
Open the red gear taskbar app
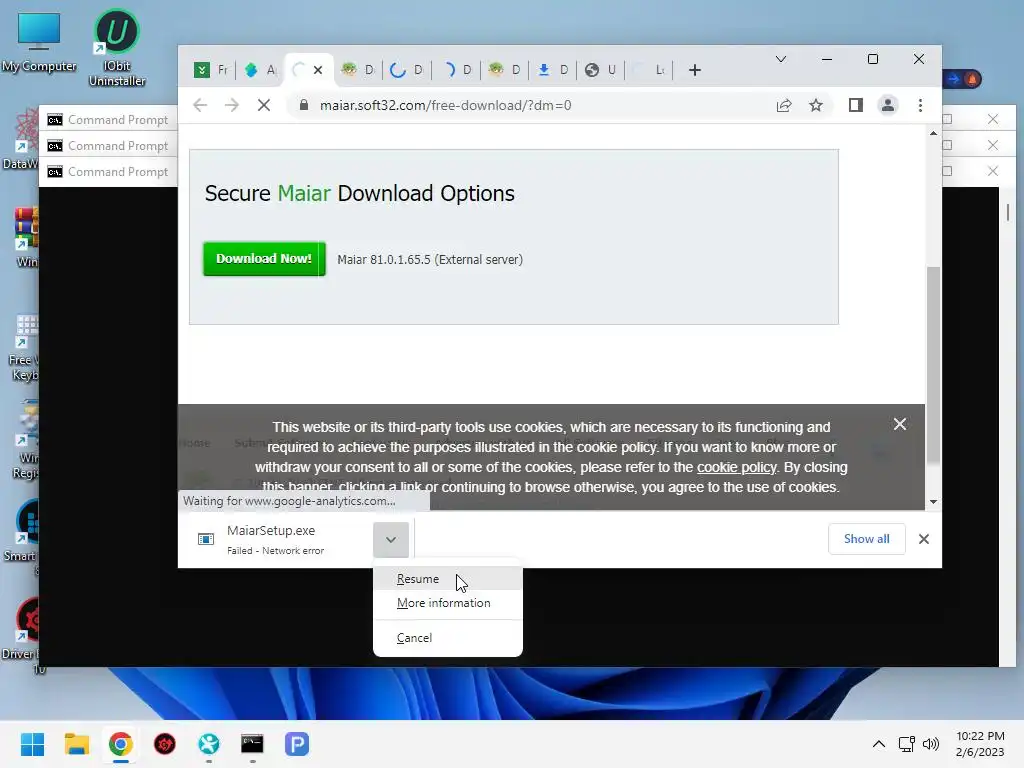click(165, 744)
